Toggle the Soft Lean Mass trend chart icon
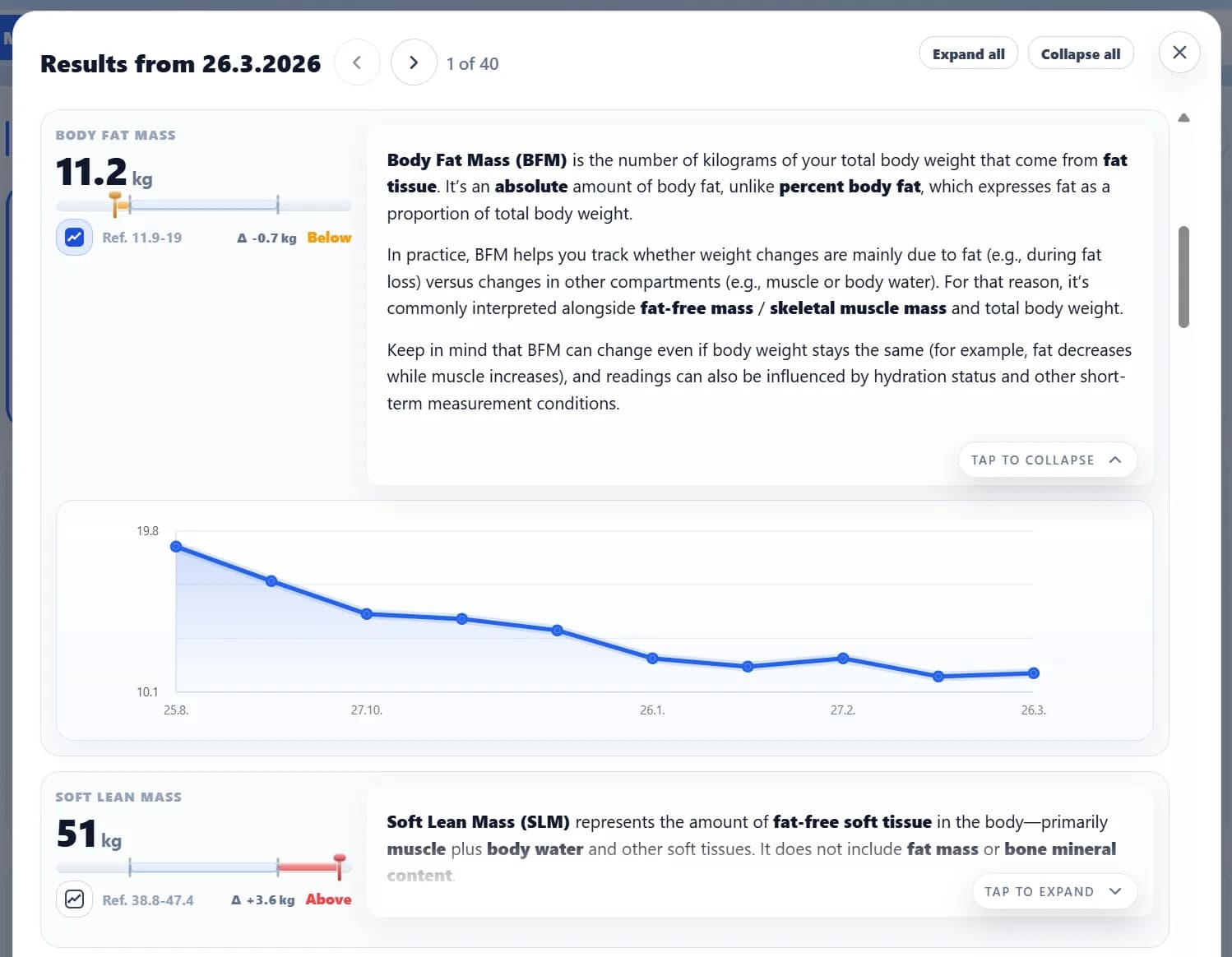 click(74, 899)
